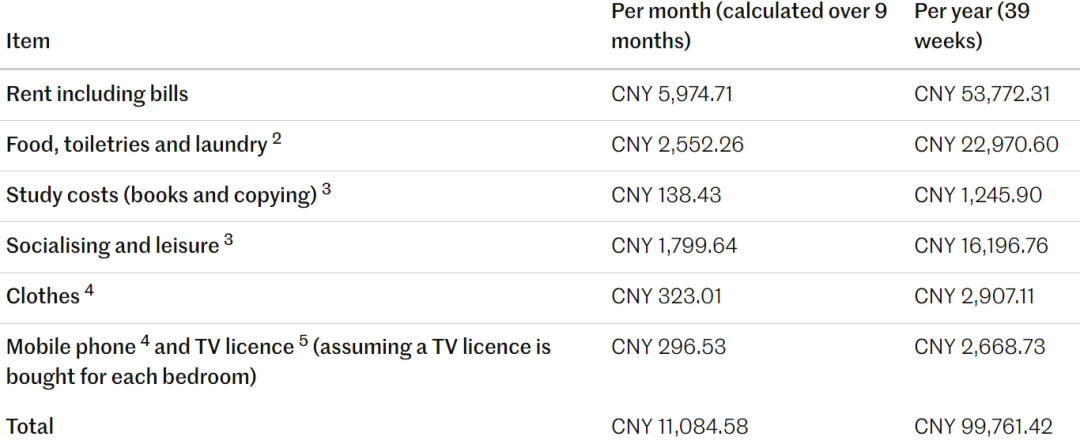
Task: Open footnote 4 beside Clothes
Action: pos(89,291)
